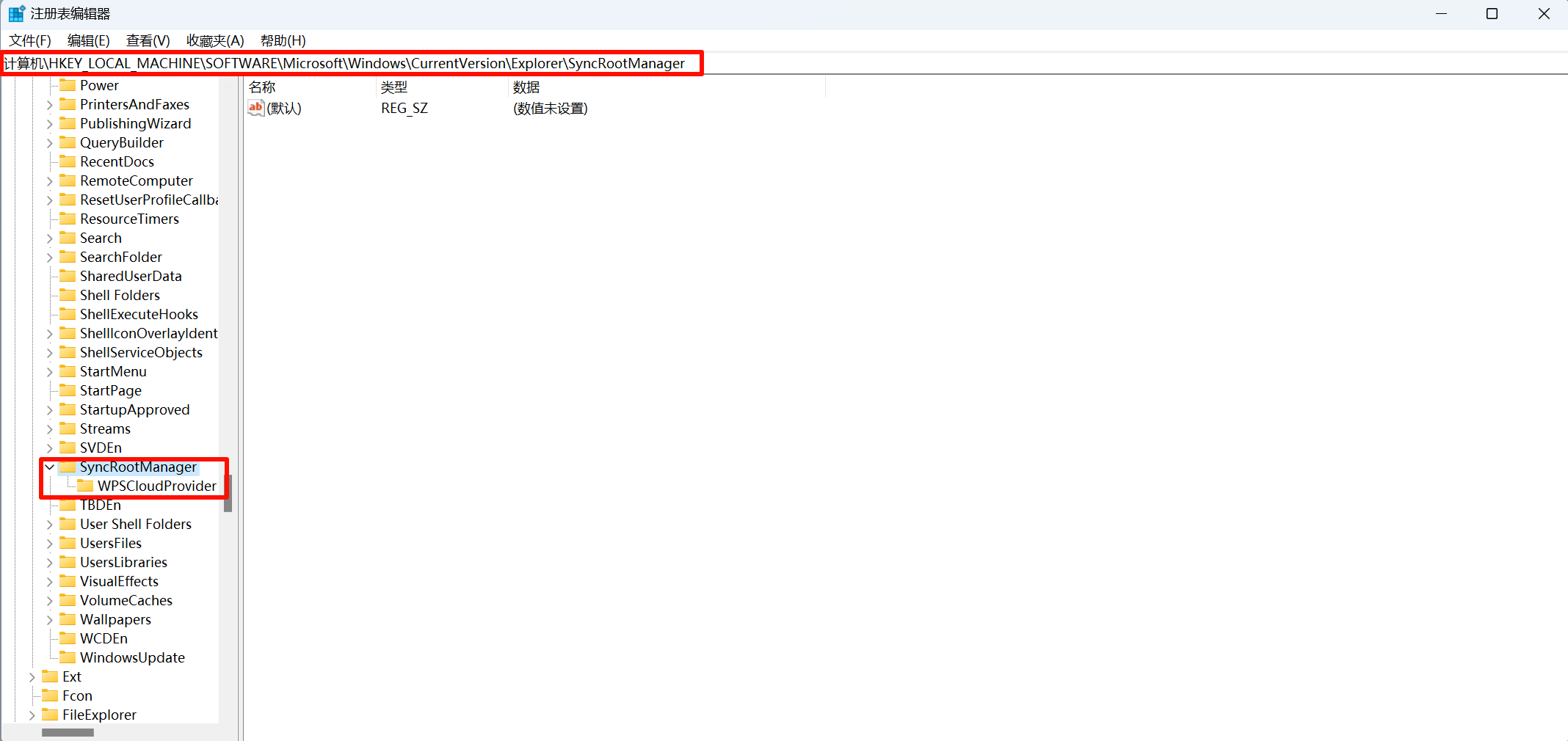Click the tree pane vertical scrollbar thumb
This screenshot has width=1568, height=741.
[228, 493]
